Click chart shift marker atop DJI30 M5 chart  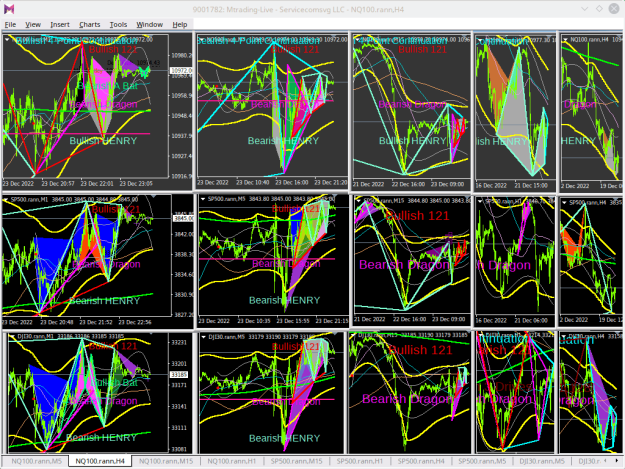tap(335, 334)
